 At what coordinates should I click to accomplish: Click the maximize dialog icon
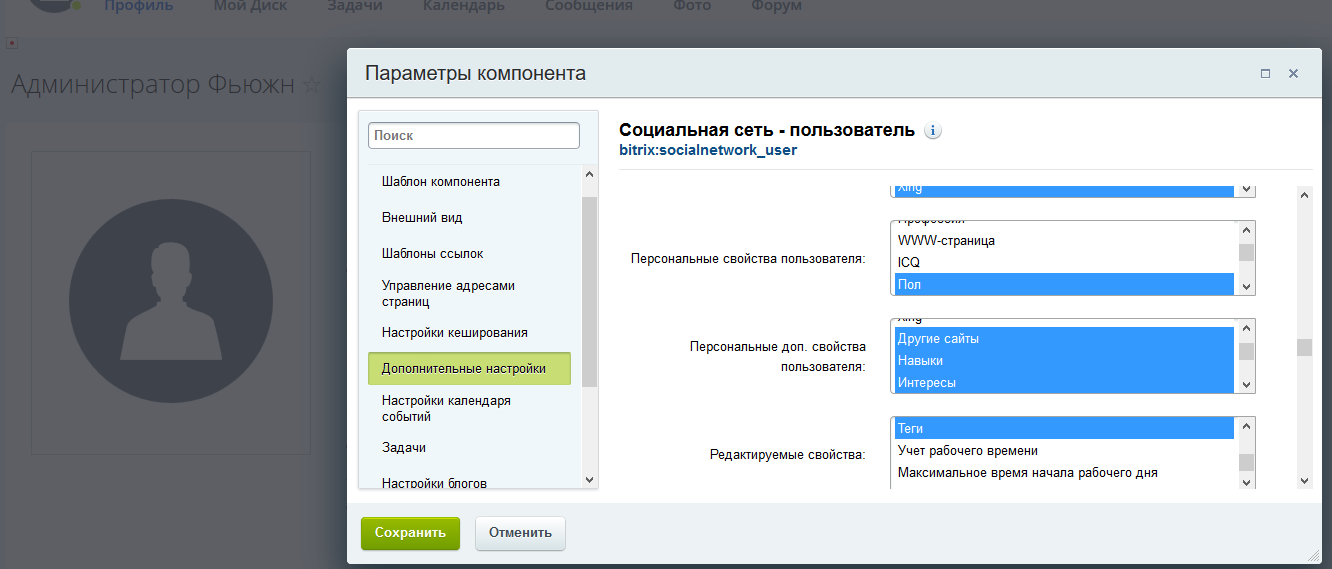click(1265, 74)
